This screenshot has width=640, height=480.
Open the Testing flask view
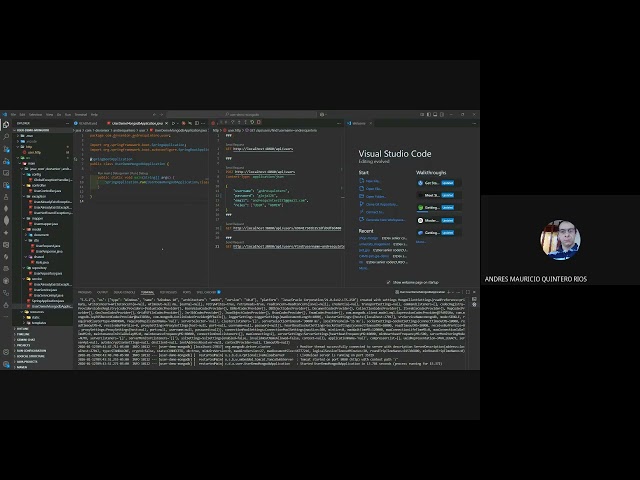point(6,197)
